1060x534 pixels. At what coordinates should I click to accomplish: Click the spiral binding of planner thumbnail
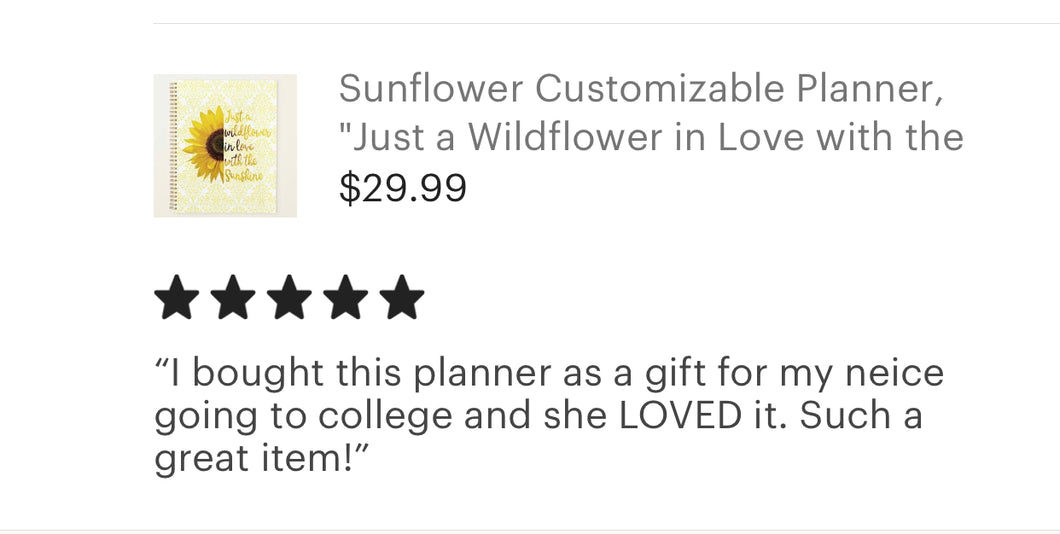[x=174, y=145]
